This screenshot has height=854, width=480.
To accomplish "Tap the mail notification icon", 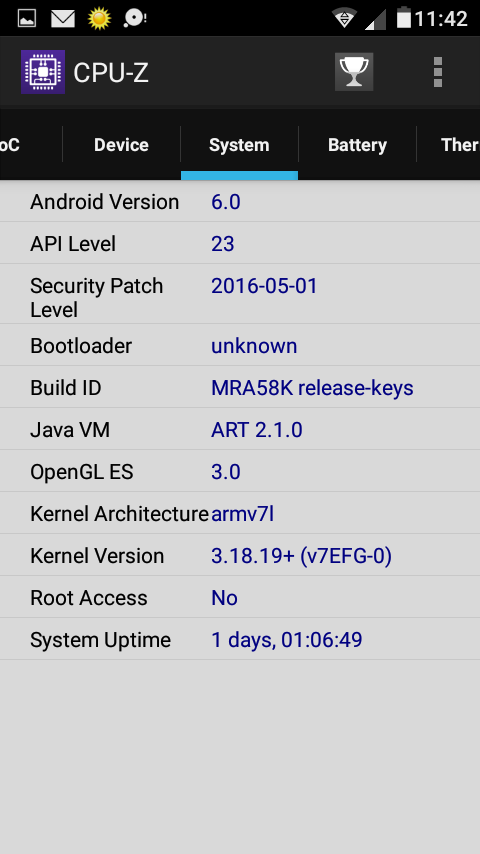I will click(x=63, y=19).
